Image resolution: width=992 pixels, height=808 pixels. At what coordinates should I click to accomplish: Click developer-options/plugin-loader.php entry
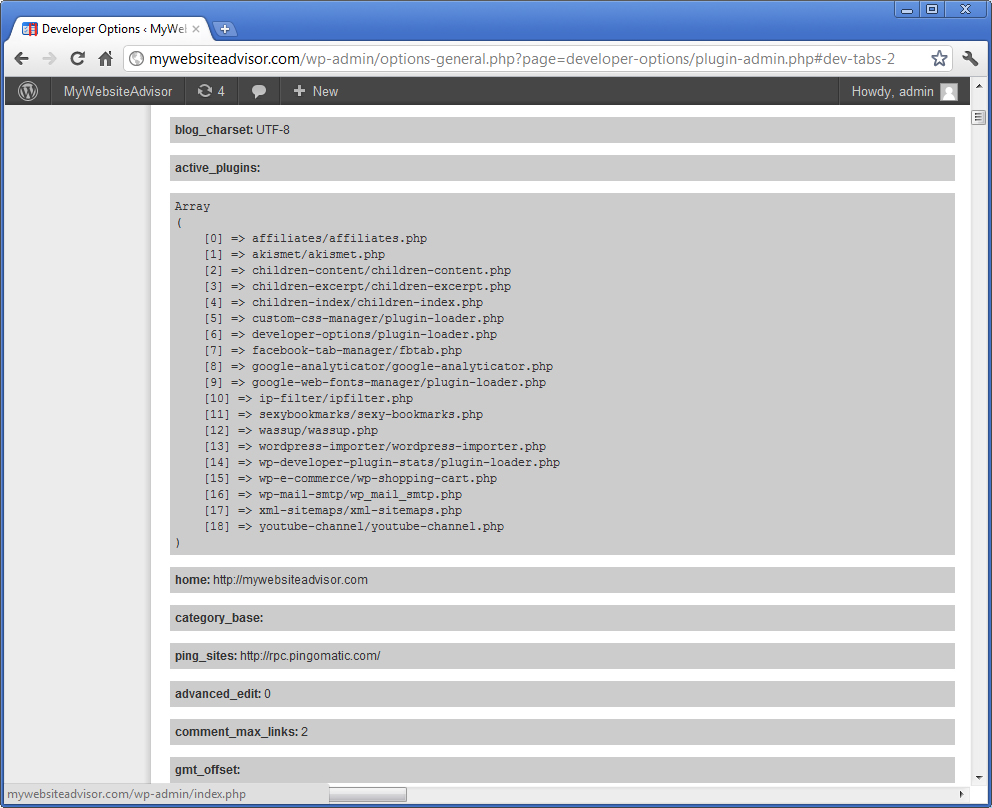(375, 334)
